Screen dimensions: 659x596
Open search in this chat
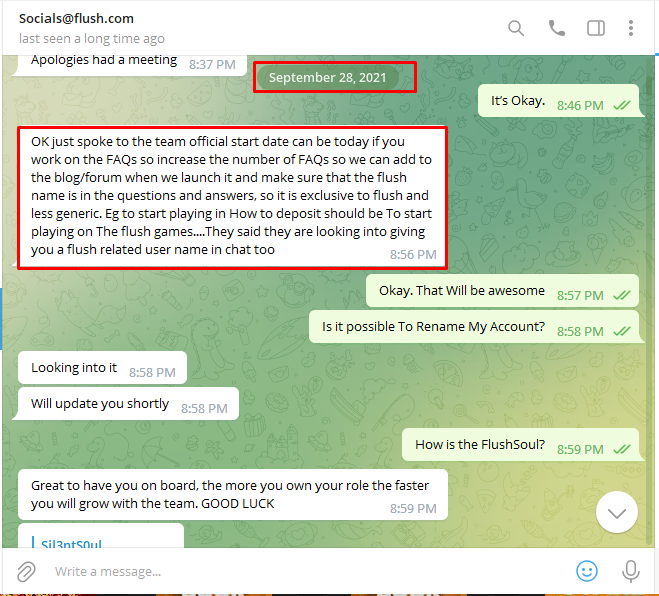(x=516, y=28)
